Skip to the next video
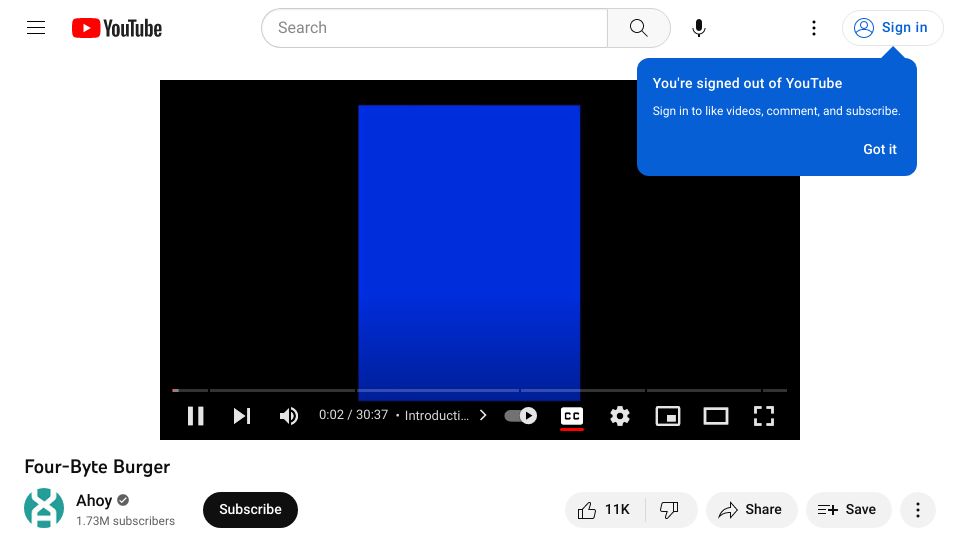This screenshot has height=540, width=960. 242,416
